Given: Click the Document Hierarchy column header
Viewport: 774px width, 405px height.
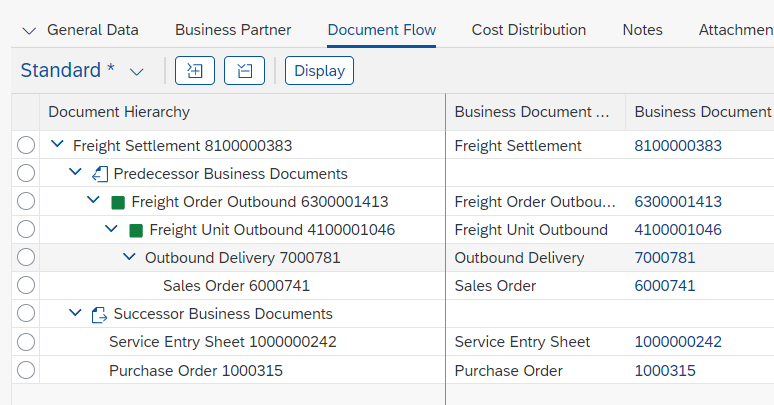Looking at the screenshot, I should coord(119,112).
